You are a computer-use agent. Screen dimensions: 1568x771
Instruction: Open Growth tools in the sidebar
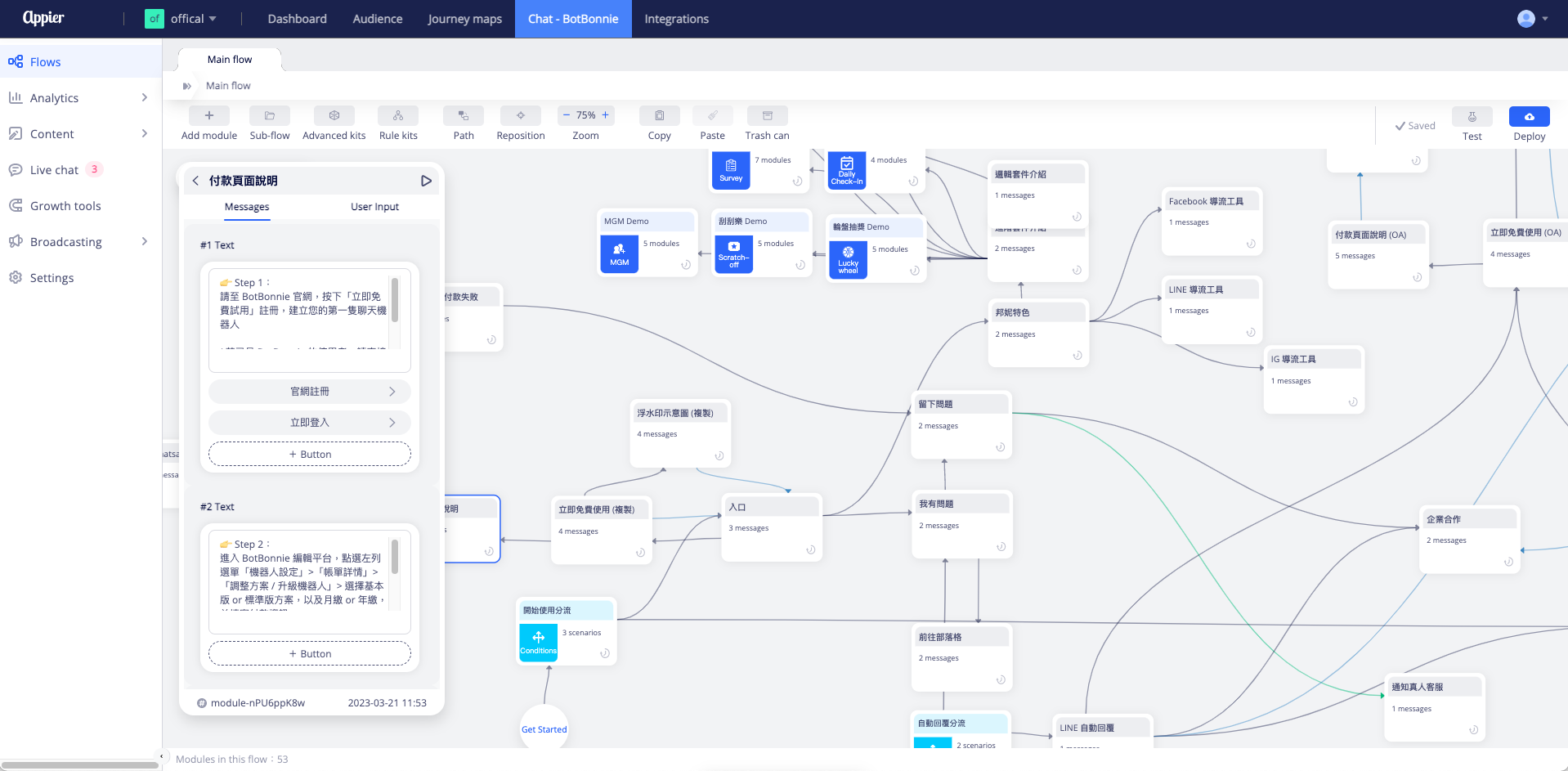click(x=80, y=206)
